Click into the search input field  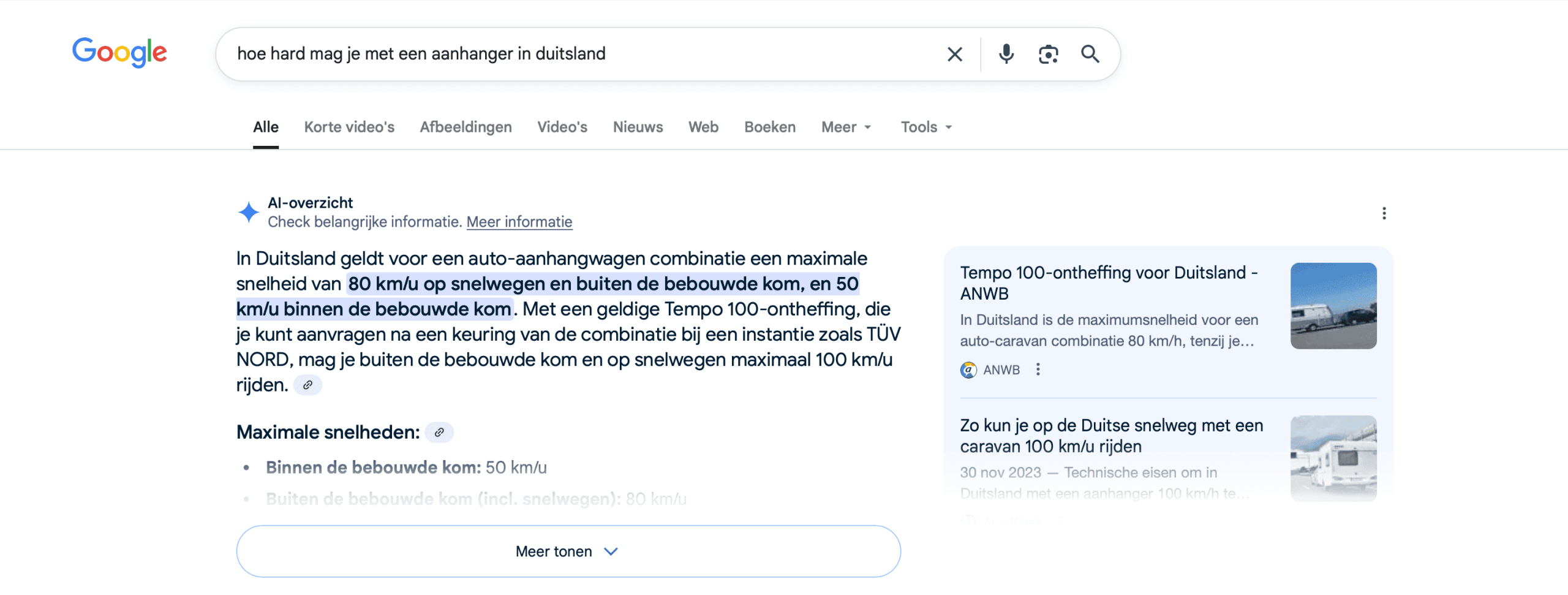click(x=582, y=54)
